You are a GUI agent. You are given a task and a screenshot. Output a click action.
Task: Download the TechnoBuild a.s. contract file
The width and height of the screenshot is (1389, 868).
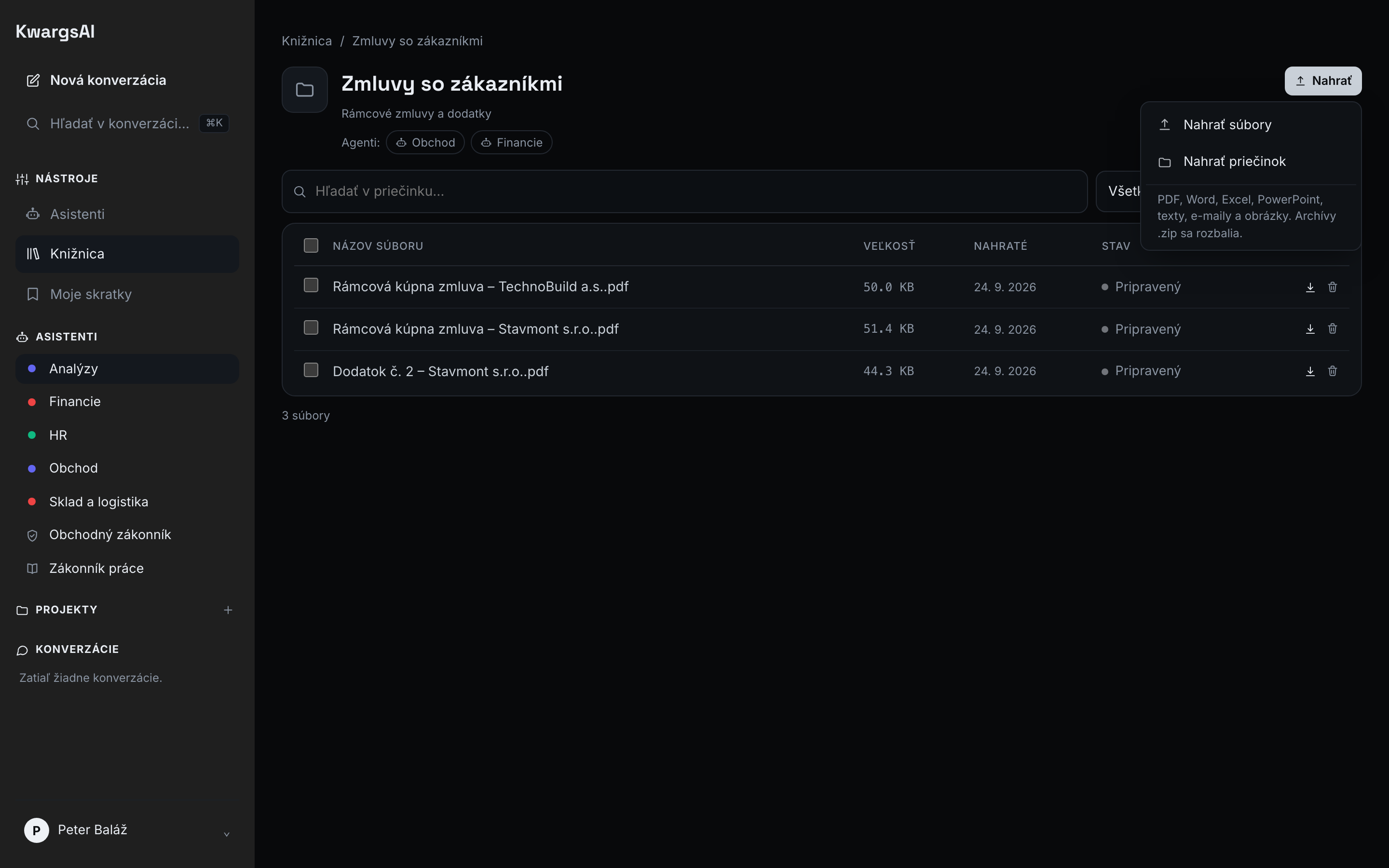[1310, 287]
